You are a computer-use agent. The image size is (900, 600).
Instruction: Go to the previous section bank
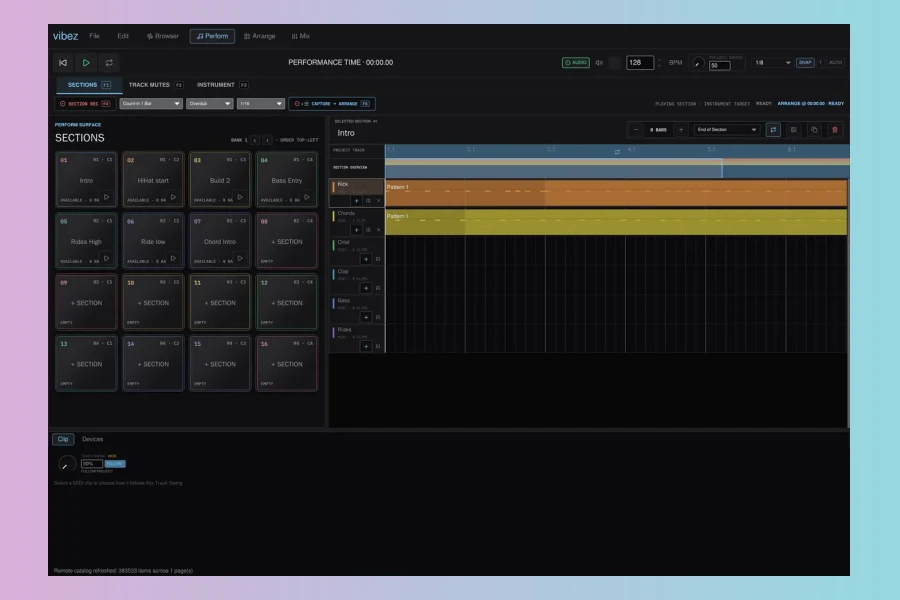point(255,140)
